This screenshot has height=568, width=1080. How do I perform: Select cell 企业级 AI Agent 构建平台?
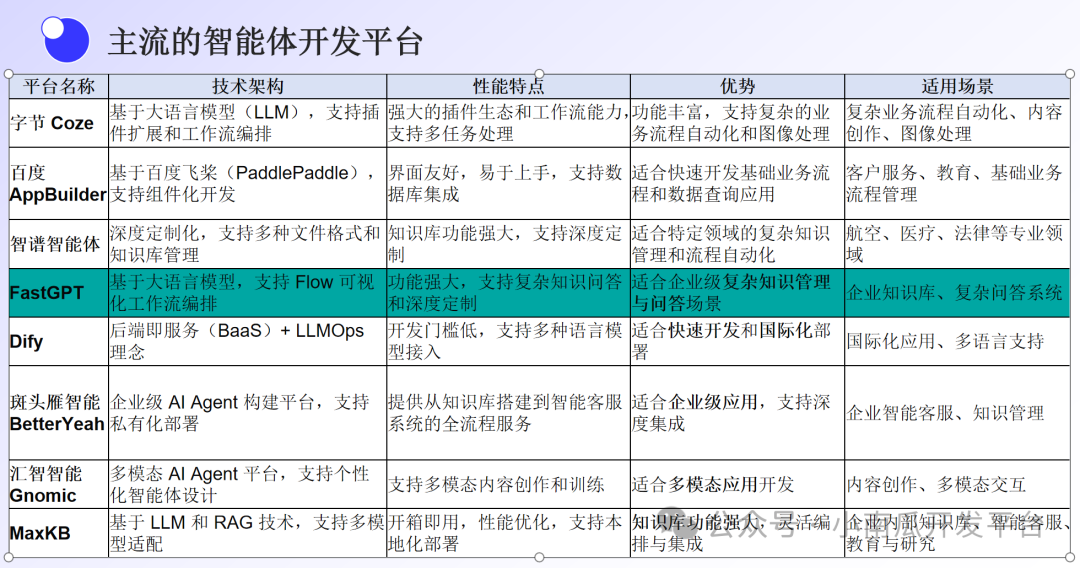[x=247, y=412]
